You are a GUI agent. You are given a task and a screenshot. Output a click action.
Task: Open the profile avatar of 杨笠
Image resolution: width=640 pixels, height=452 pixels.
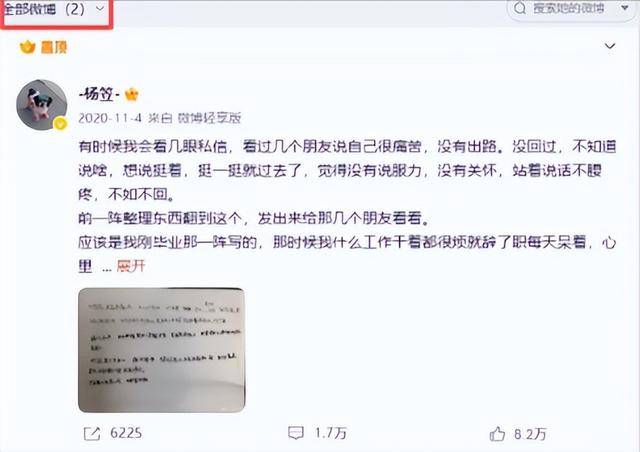(41, 105)
